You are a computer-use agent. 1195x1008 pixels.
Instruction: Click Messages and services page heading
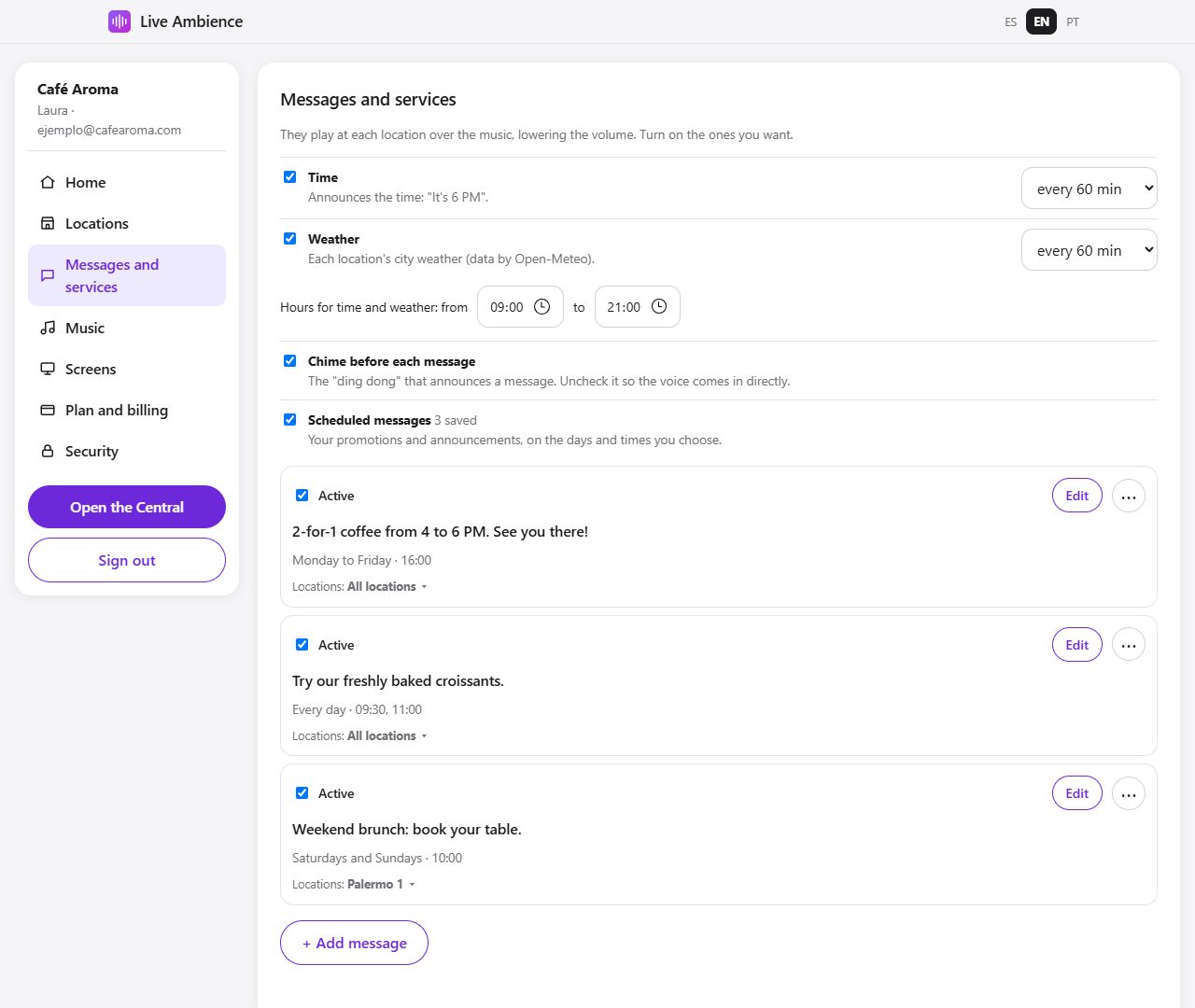(368, 100)
